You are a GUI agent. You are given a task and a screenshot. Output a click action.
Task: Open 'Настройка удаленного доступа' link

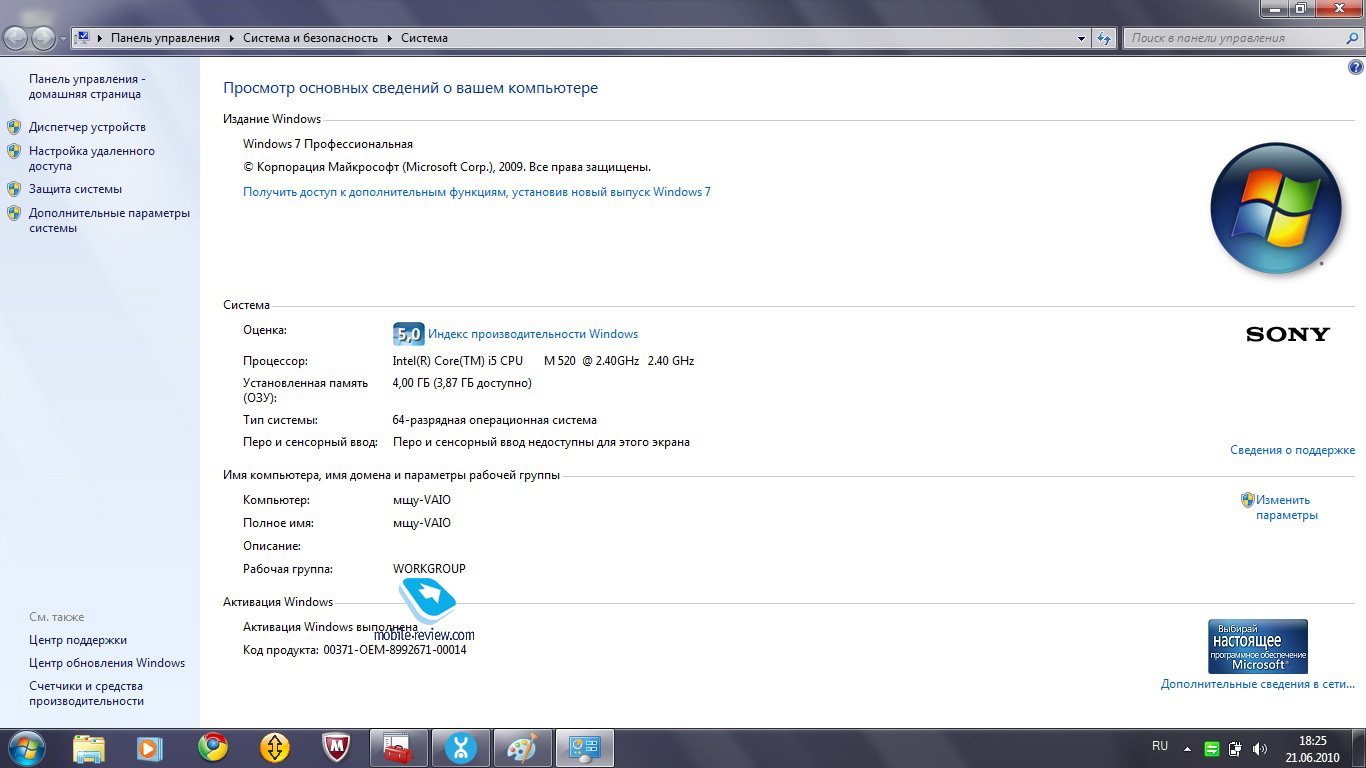tap(92, 158)
